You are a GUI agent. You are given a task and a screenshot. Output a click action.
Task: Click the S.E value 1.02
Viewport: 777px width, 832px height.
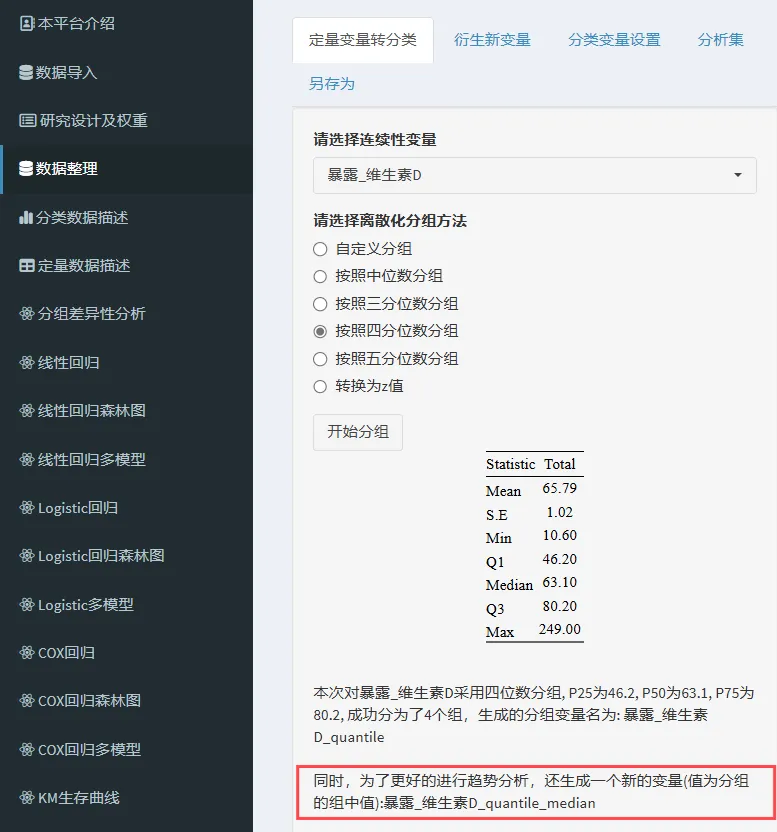[x=559, y=512]
